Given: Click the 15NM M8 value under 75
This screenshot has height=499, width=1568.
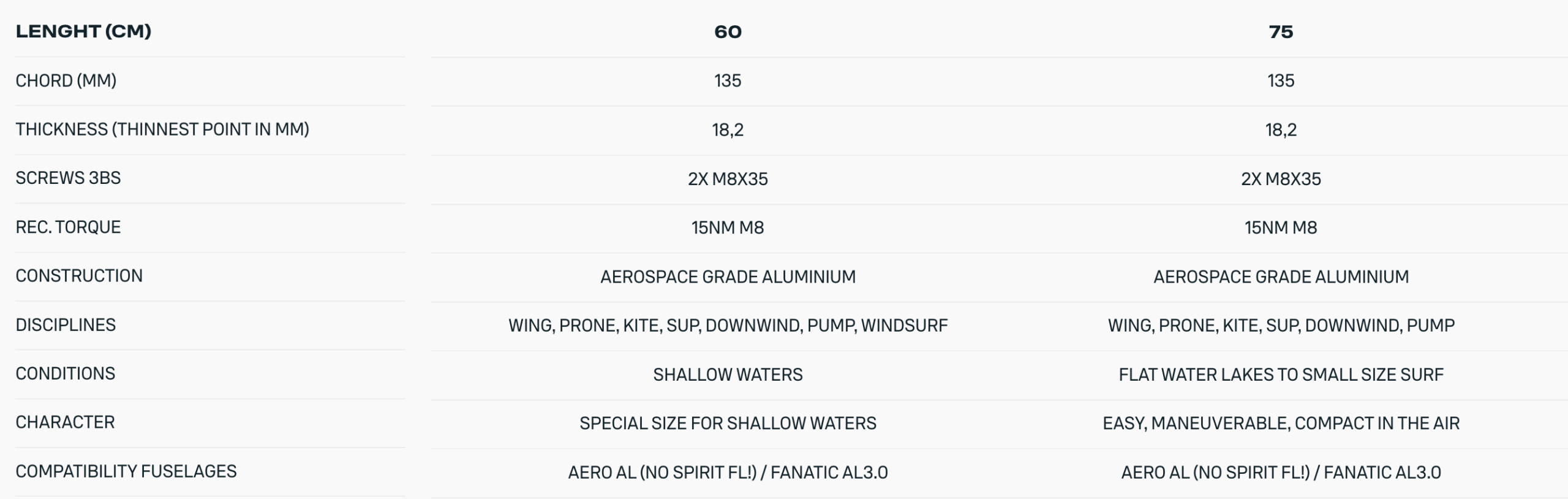Looking at the screenshot, I should [1281, 228].
